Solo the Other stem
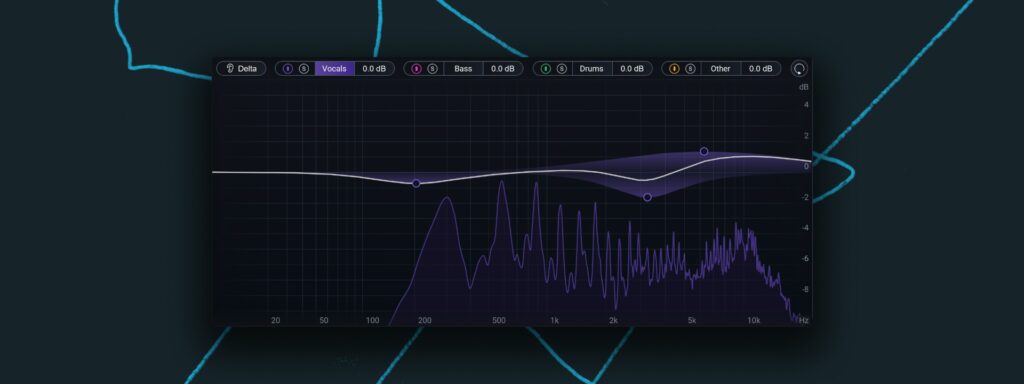 click(690, 69)
